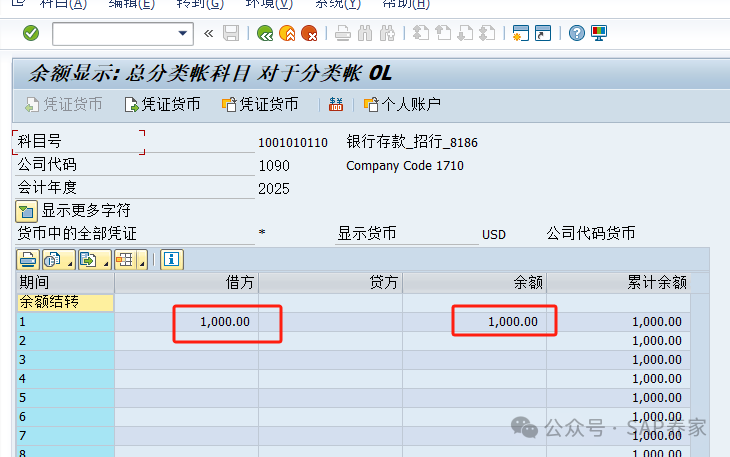Viewport: 730px width, 457px height.
Task: Create a new session via toolbar icon
Action: click(520, 34)
